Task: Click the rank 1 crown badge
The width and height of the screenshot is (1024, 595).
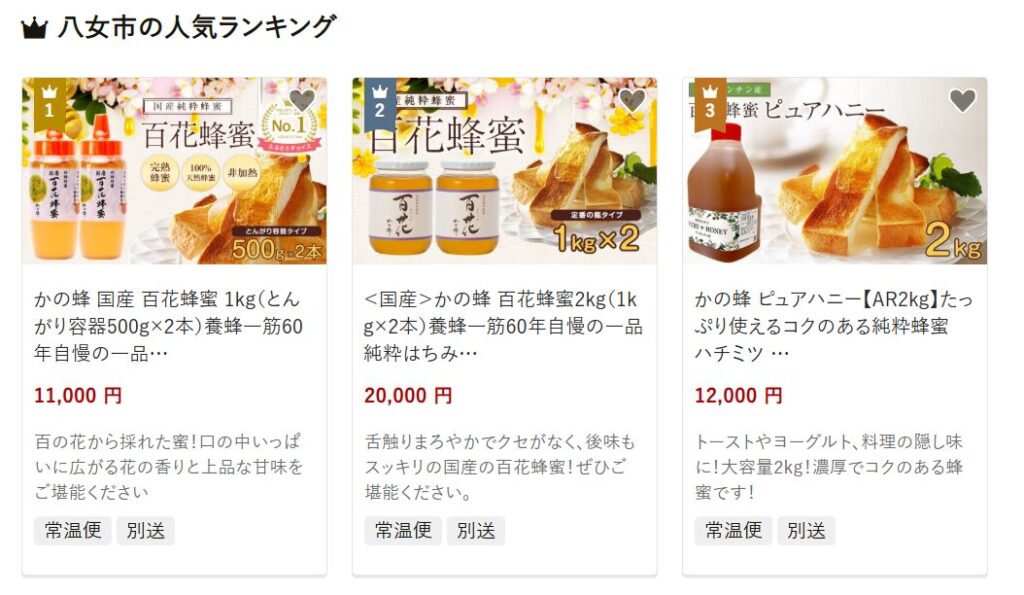Action: click(x=50, y=104)
